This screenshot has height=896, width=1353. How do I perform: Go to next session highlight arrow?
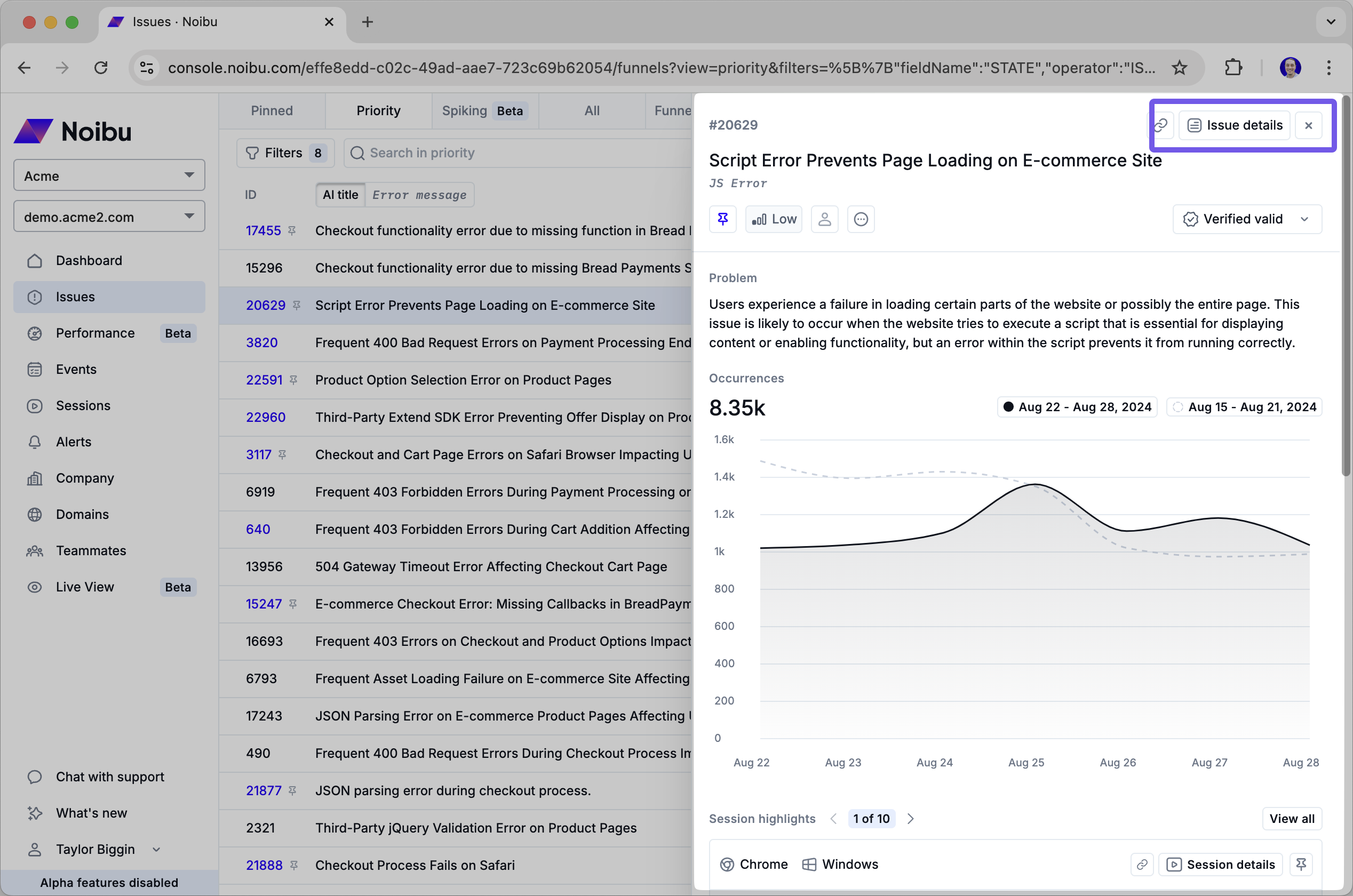(x=910, y=818)
